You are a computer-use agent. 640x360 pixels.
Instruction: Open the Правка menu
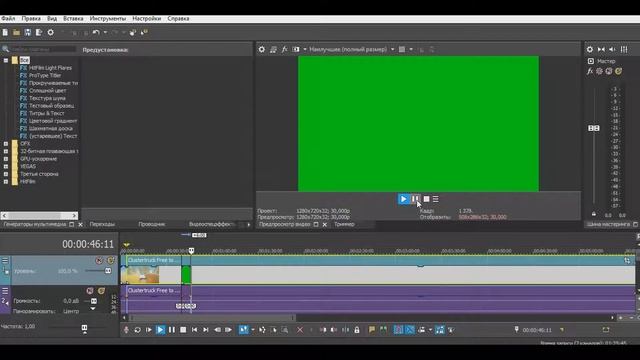[31, 18]
